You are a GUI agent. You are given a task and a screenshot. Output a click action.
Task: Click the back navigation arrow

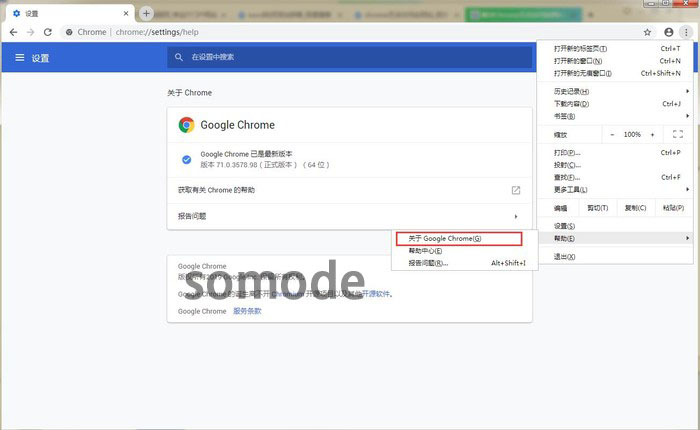point(13,32)
